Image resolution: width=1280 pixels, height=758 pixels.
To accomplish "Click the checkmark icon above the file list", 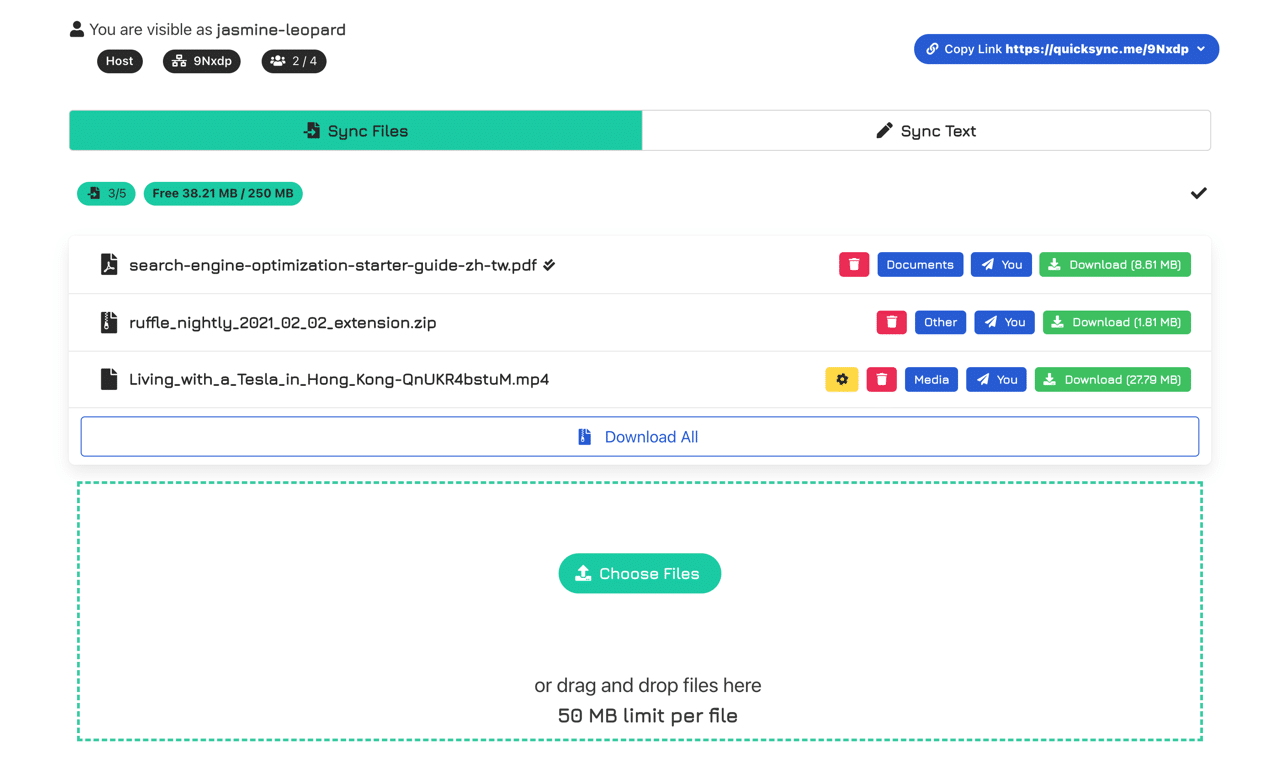I will point(1198,193).
